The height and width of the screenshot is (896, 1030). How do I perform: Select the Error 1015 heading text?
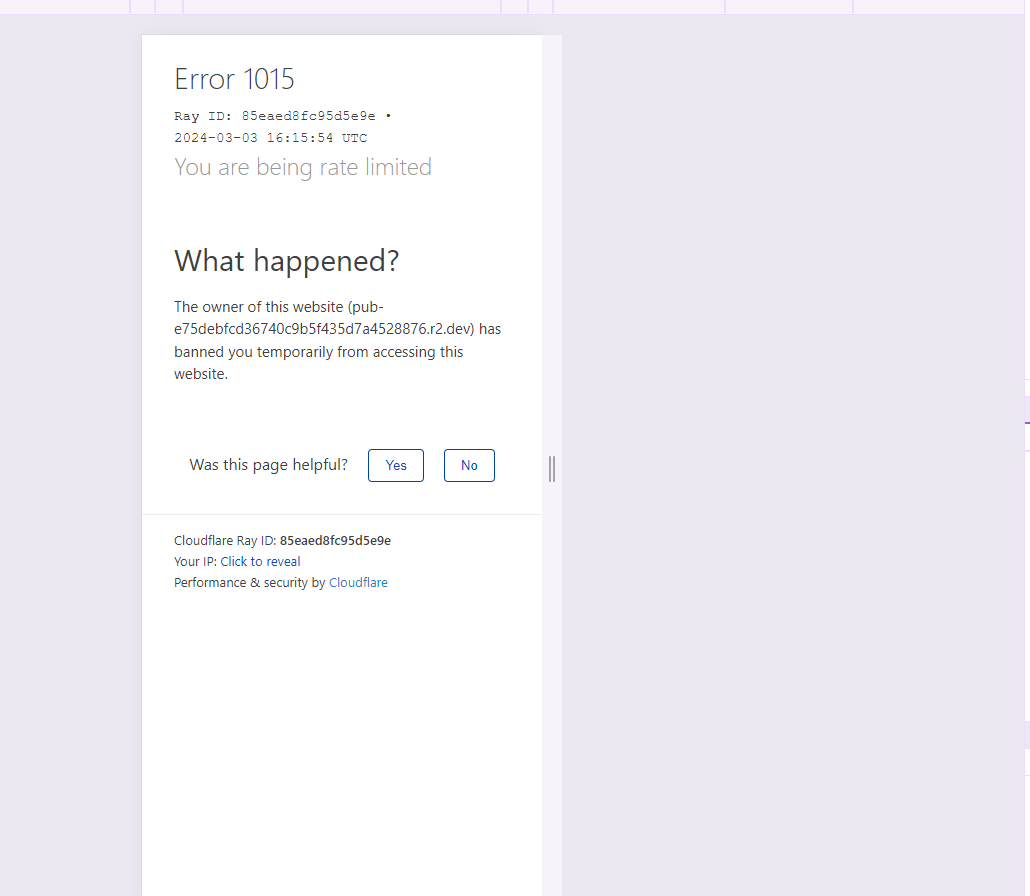coord(233,79)
